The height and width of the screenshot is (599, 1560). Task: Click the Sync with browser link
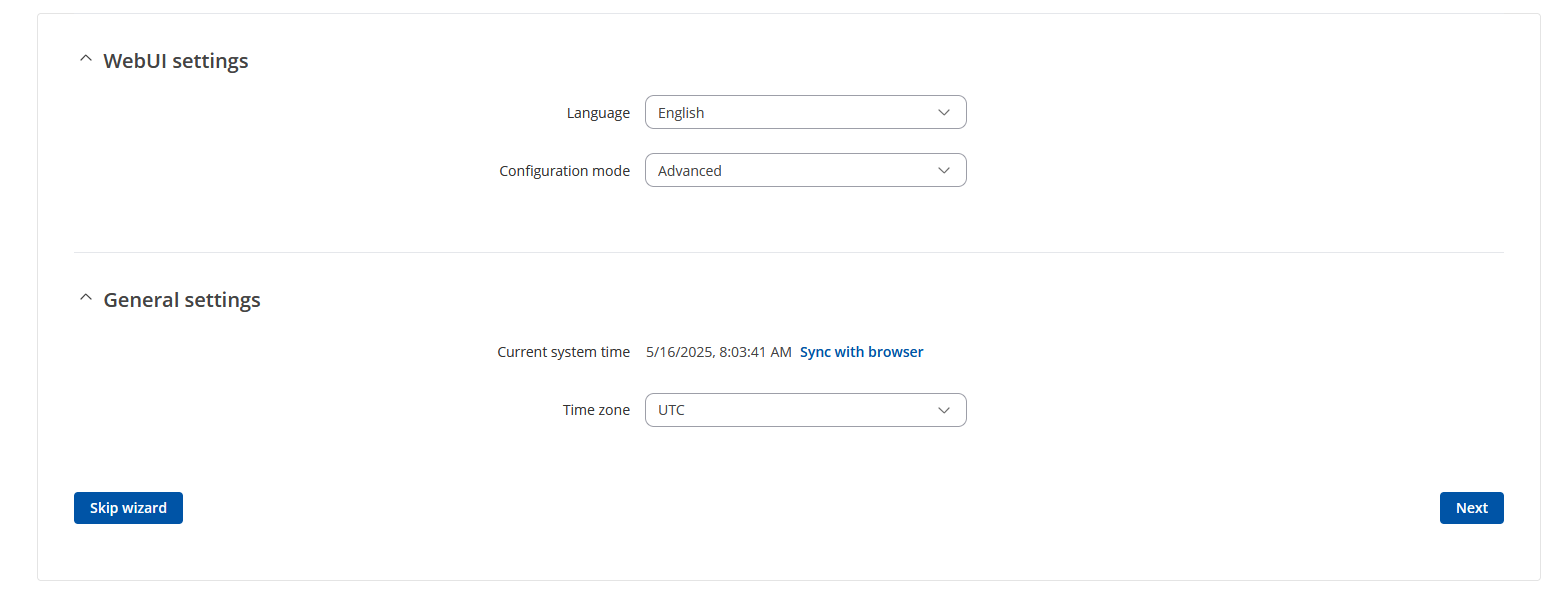pyautogui.click(x=862, y=352)
